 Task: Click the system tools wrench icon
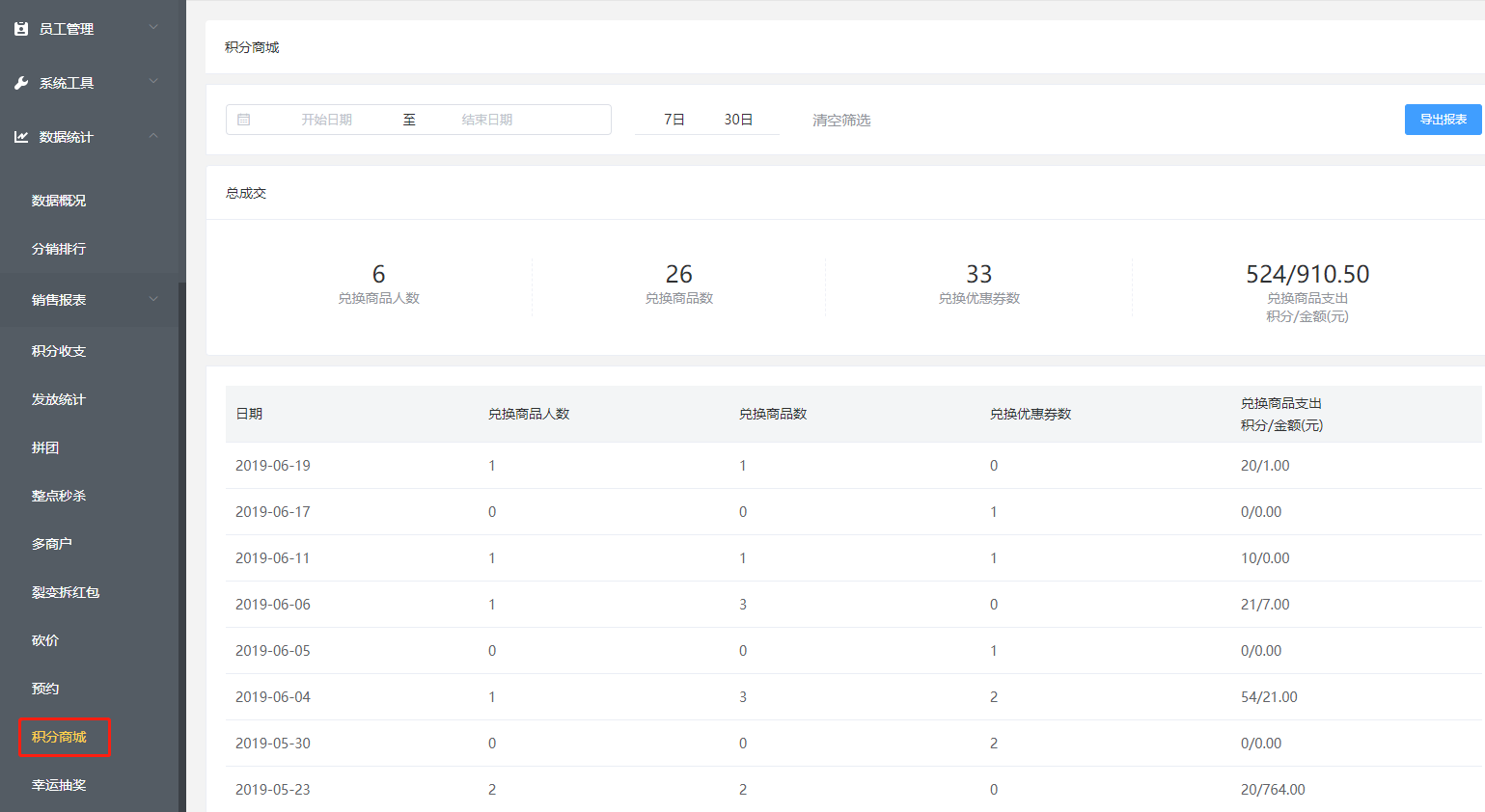[21, 83]
